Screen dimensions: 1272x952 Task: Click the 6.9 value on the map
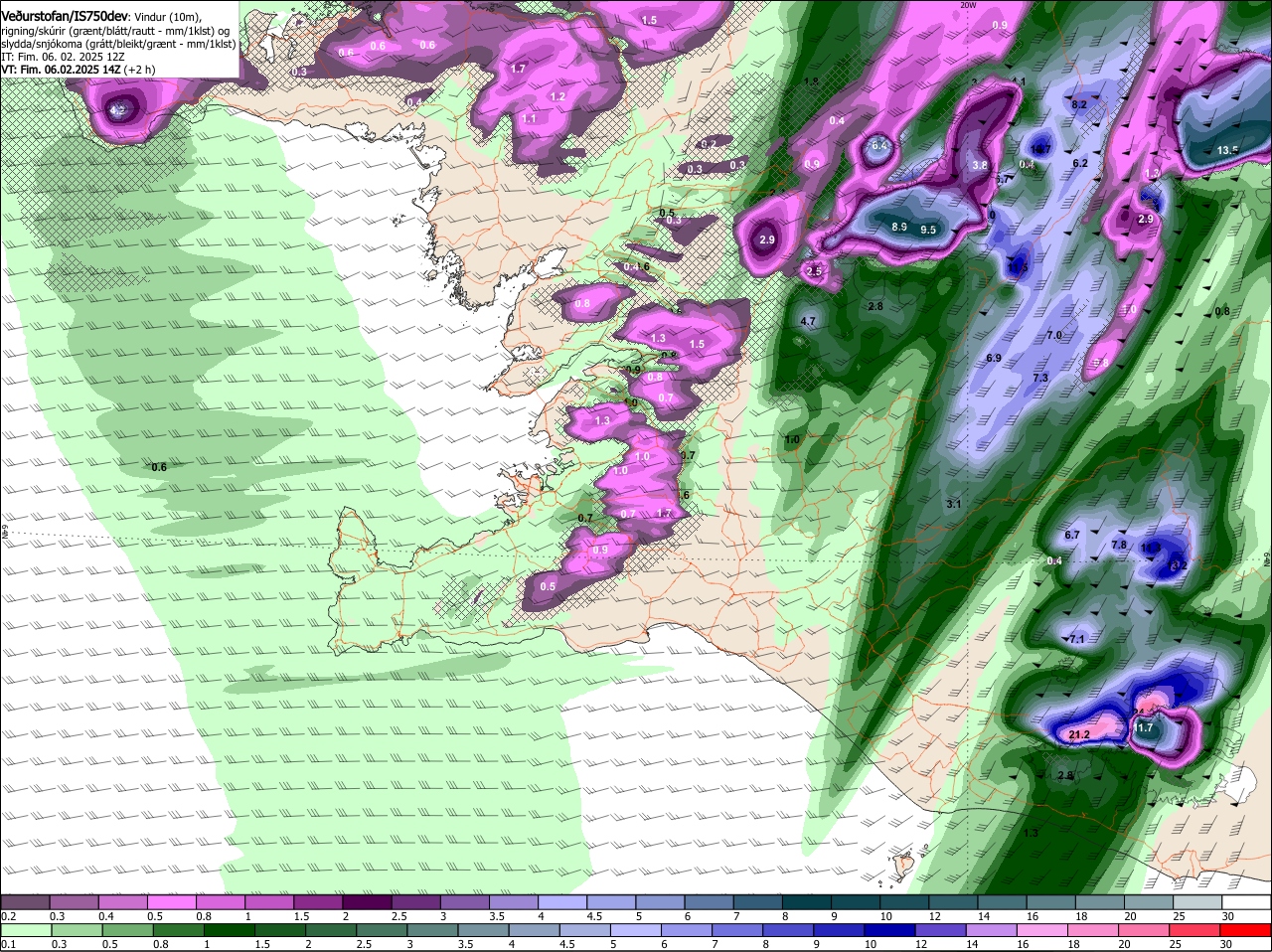pyautogui.click(x=993, y=358)
